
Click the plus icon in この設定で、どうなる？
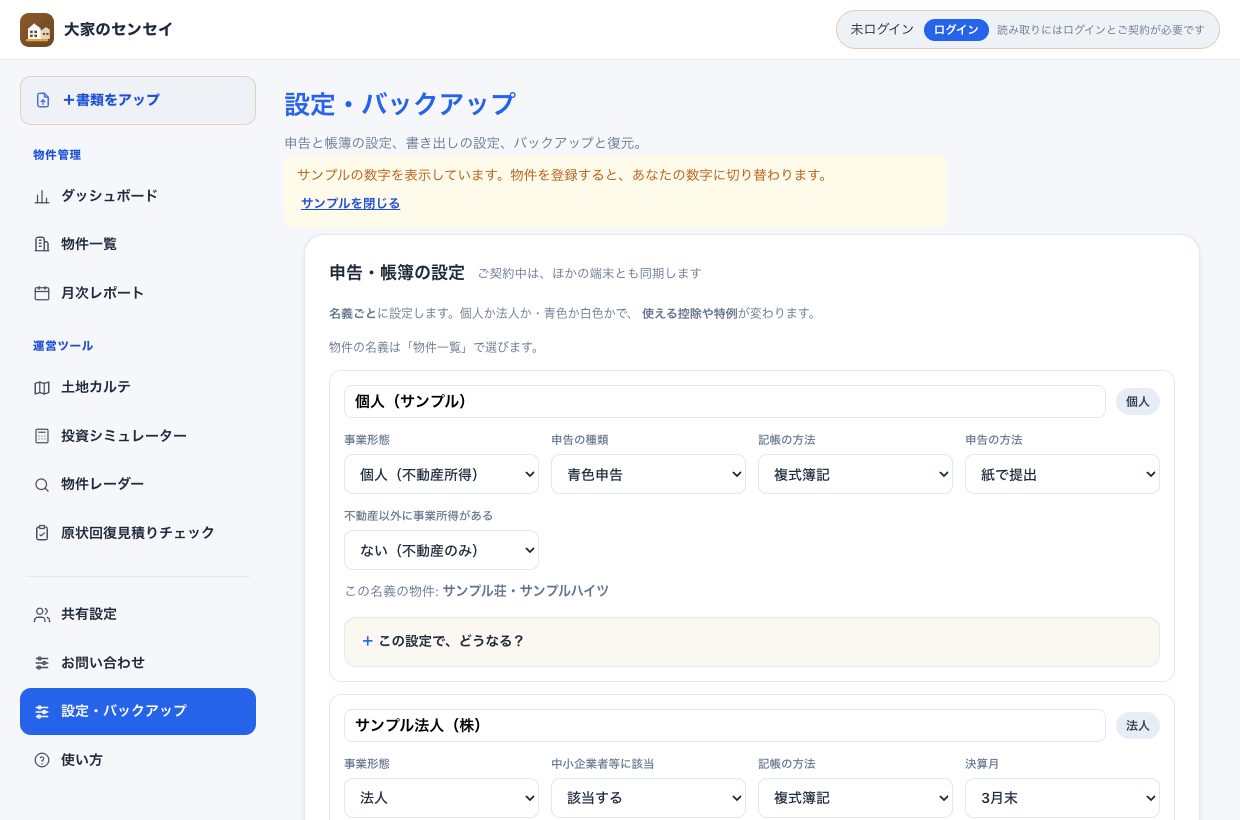(x=367, y=641)
